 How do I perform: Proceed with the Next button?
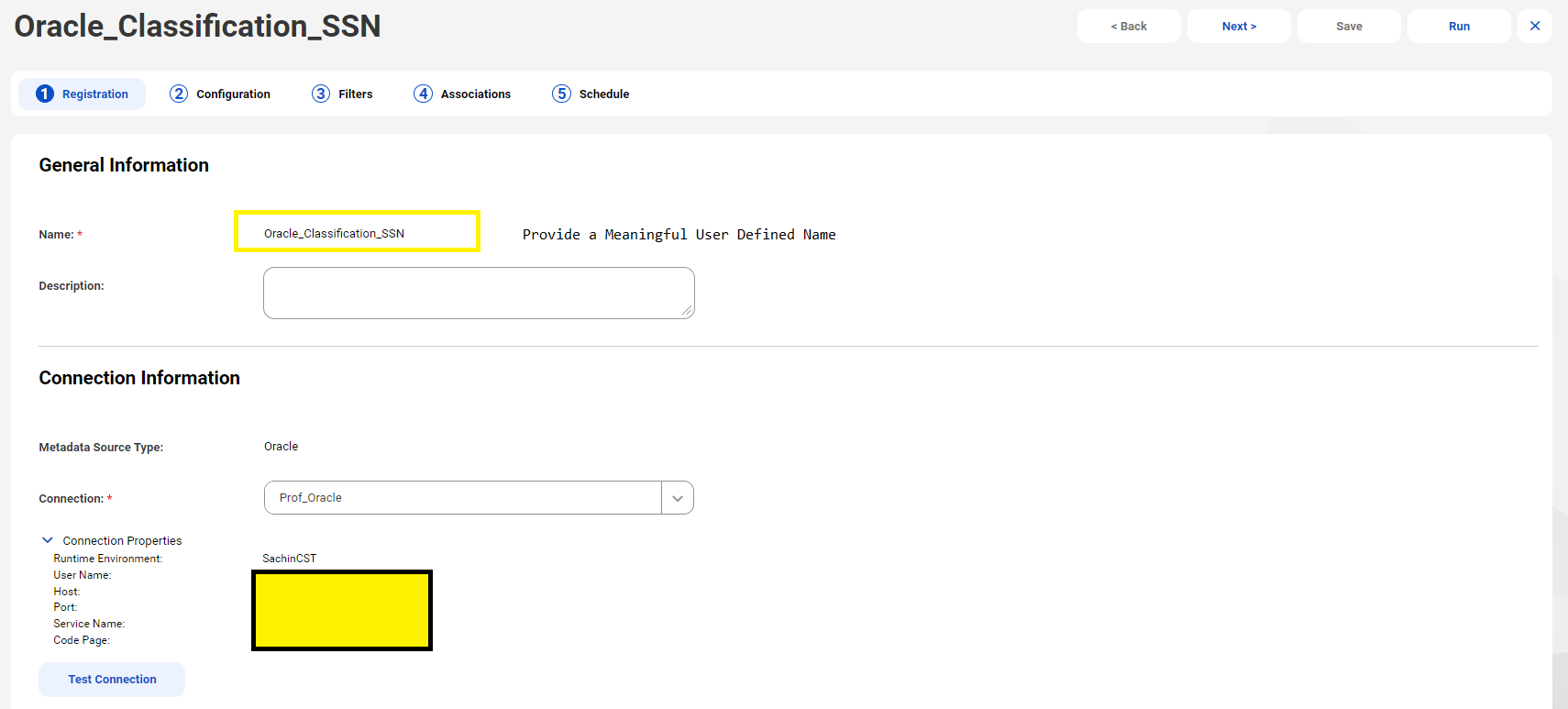1239,26
